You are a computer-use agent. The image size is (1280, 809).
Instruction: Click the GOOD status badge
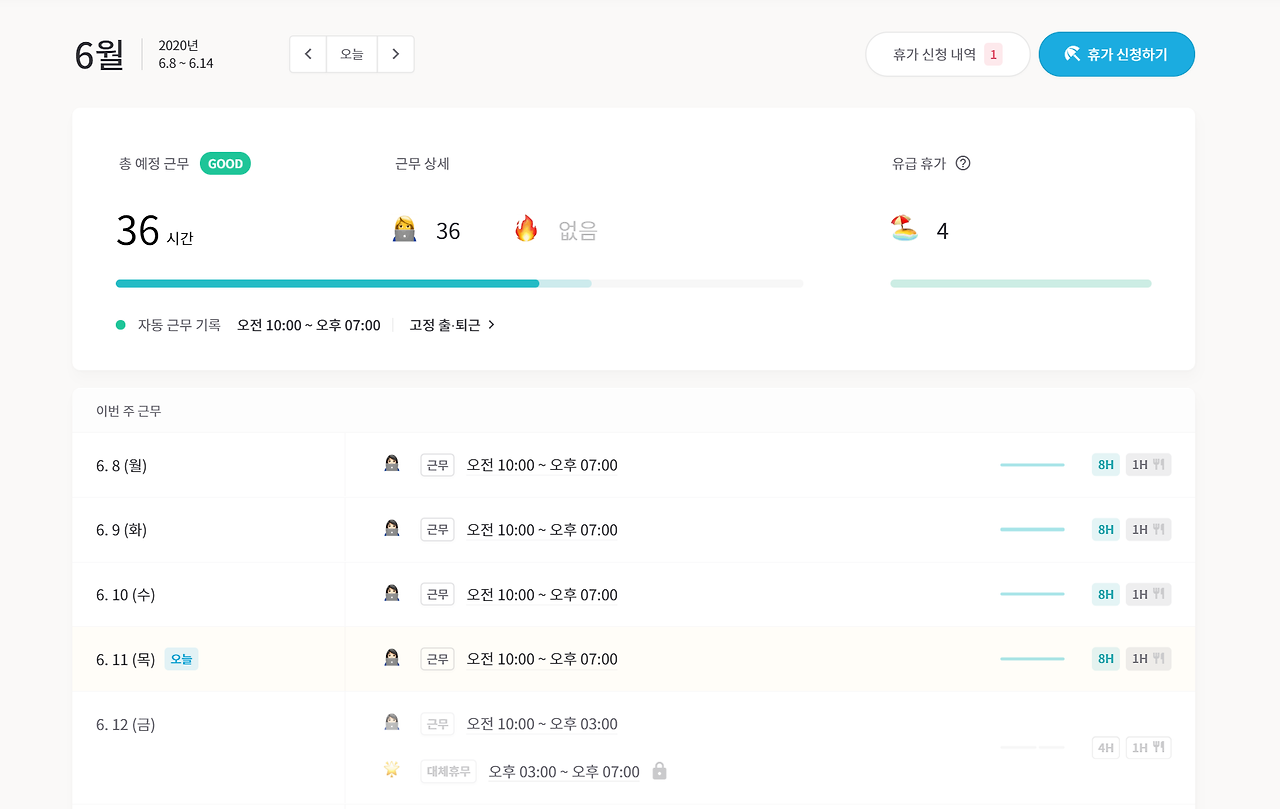225,163
